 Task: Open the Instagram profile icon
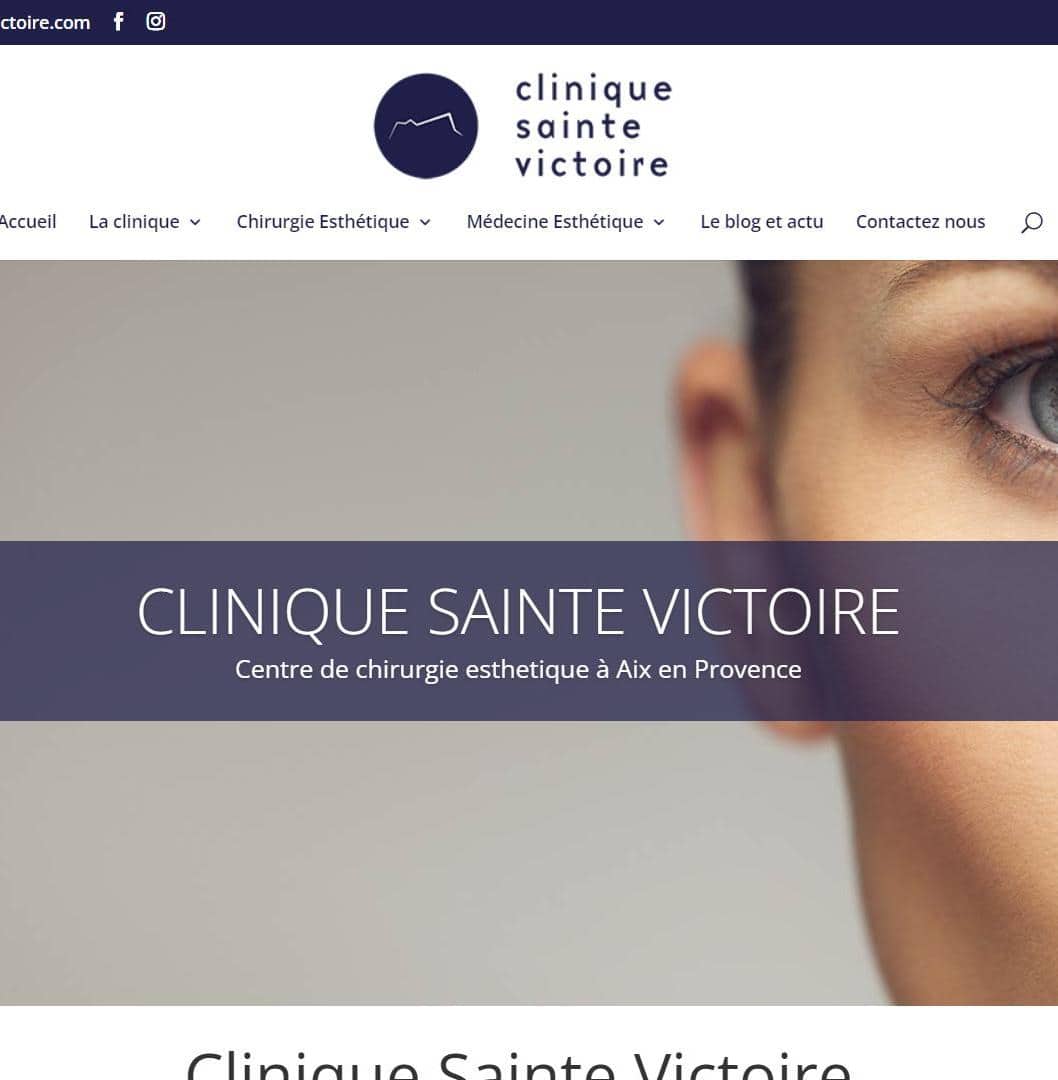point(156,21)
